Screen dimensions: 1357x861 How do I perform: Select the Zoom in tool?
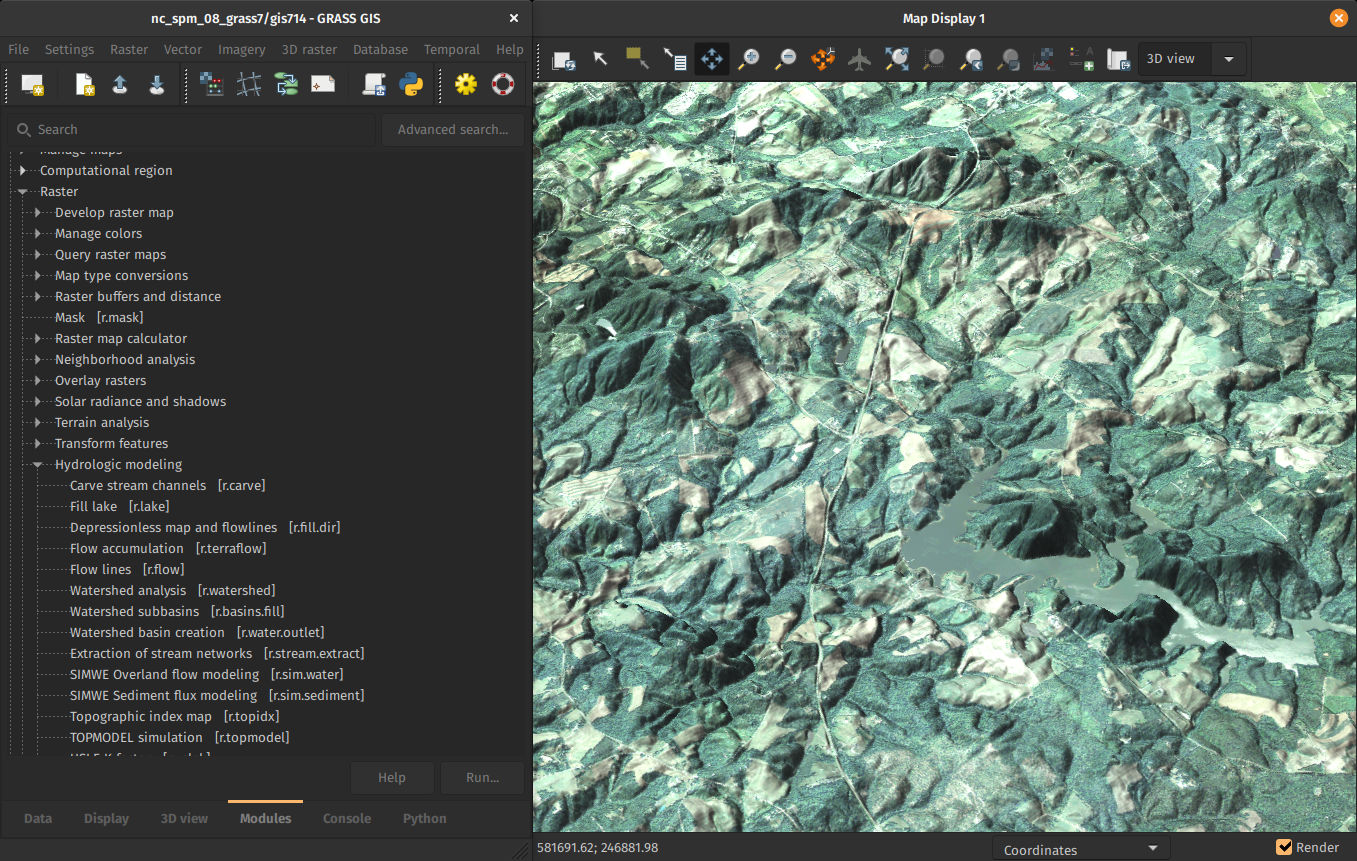coord(748,60)
